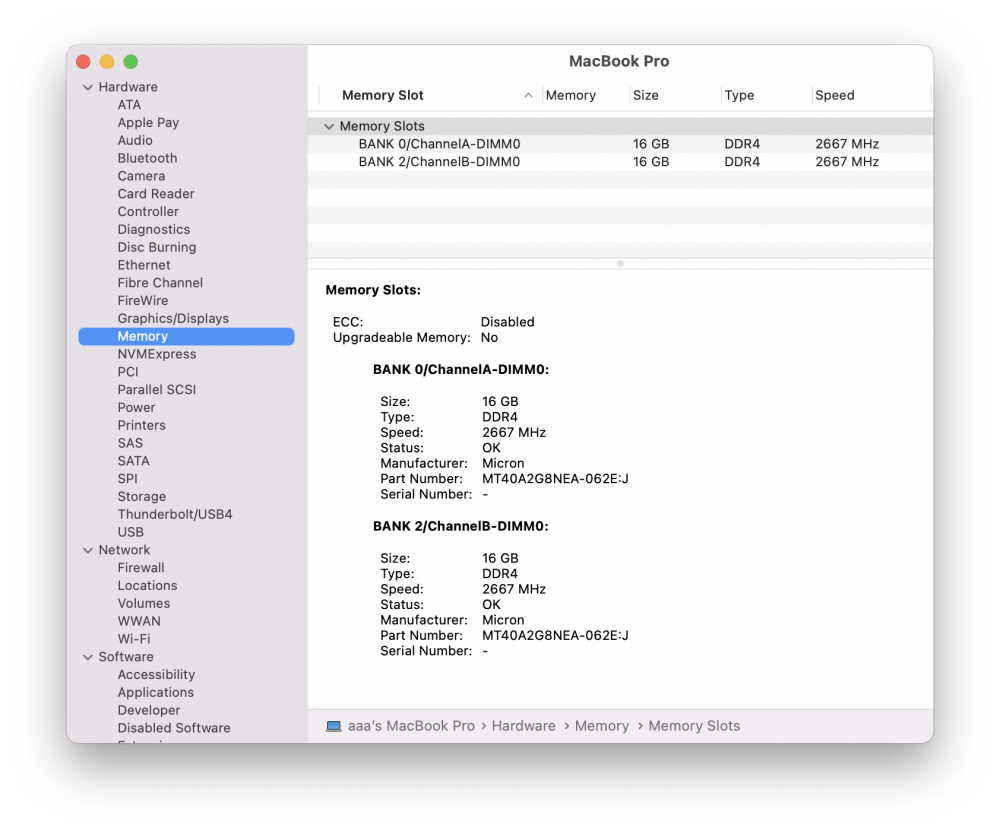Select USB in the Hardware list
Screen dimensions: 1000x831
click(130, 533)
